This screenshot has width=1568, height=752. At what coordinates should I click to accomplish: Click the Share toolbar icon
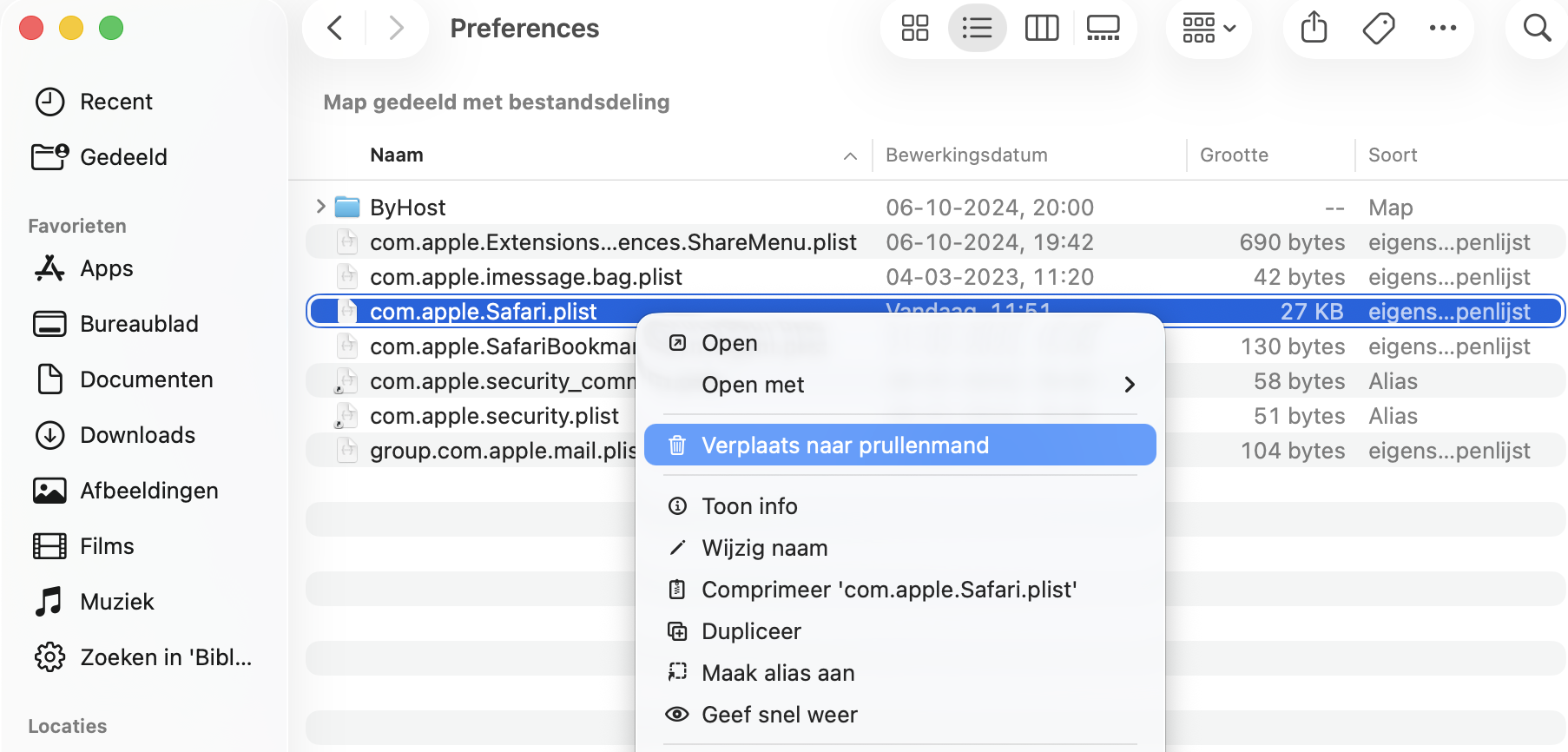tap(1314, 28)
